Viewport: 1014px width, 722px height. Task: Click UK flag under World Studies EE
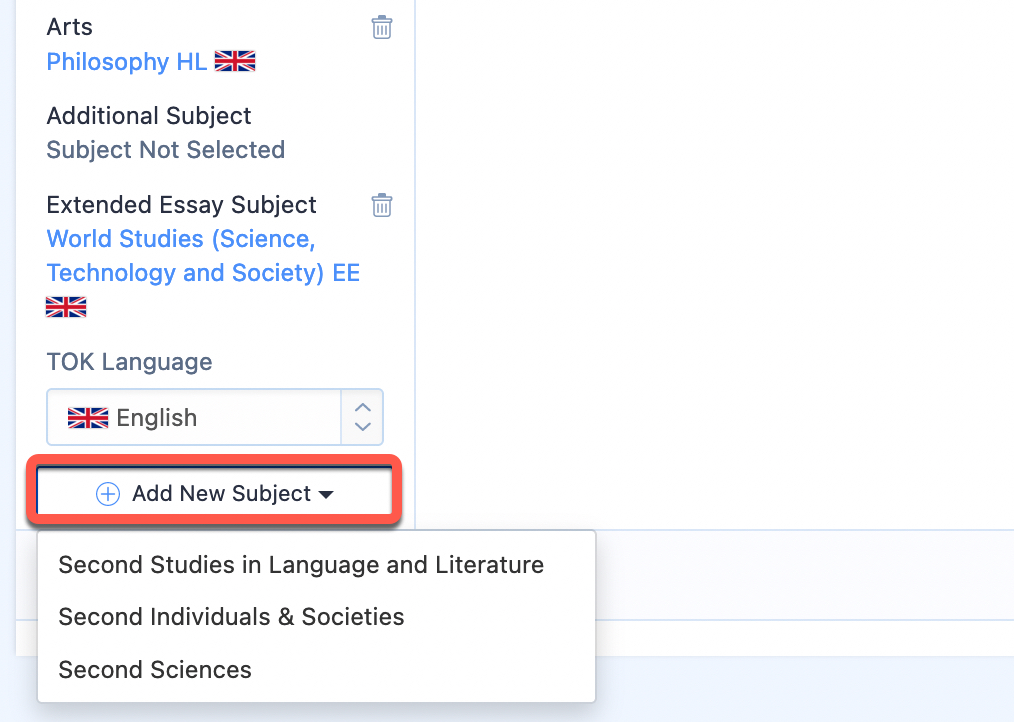pos(66,307)
